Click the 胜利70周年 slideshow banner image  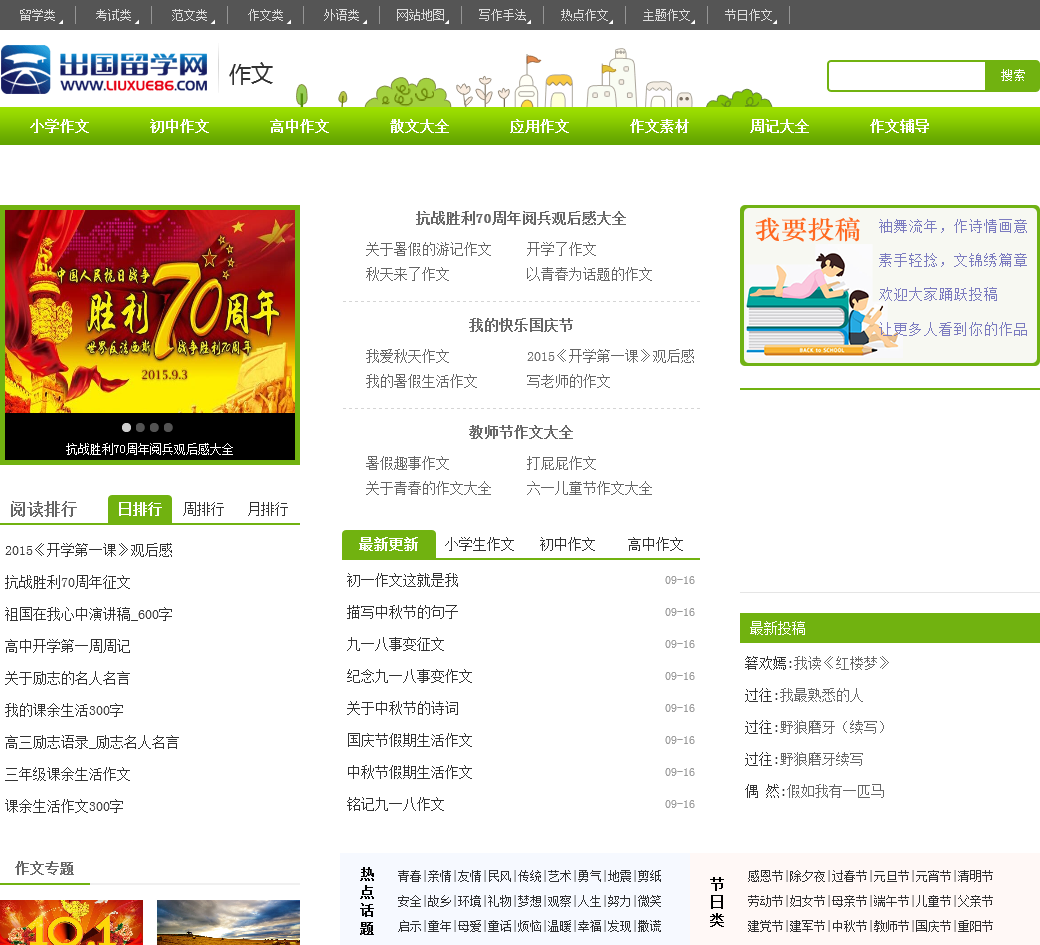[x=150, y=311]
